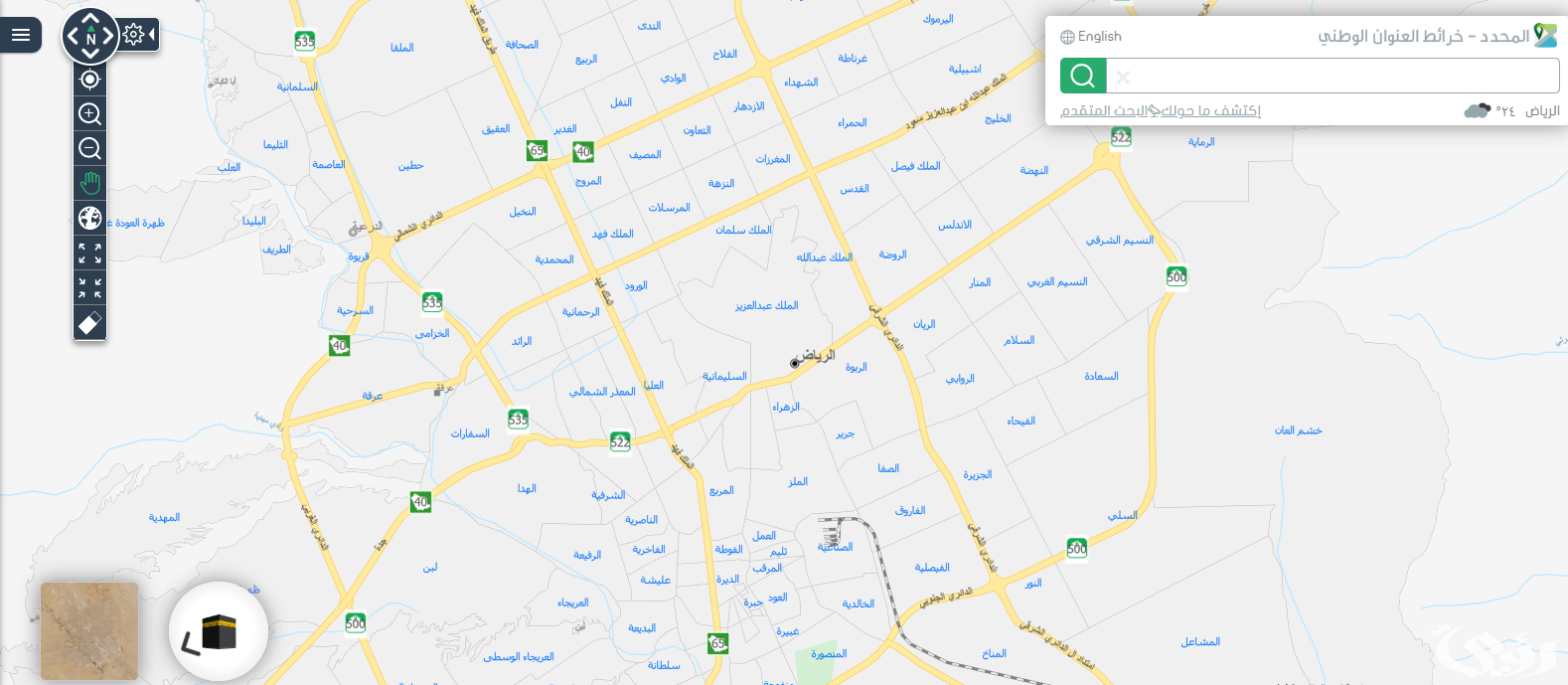1568x685 pixels.
Task: Open map settings gear icon
Action: point(134,35)
